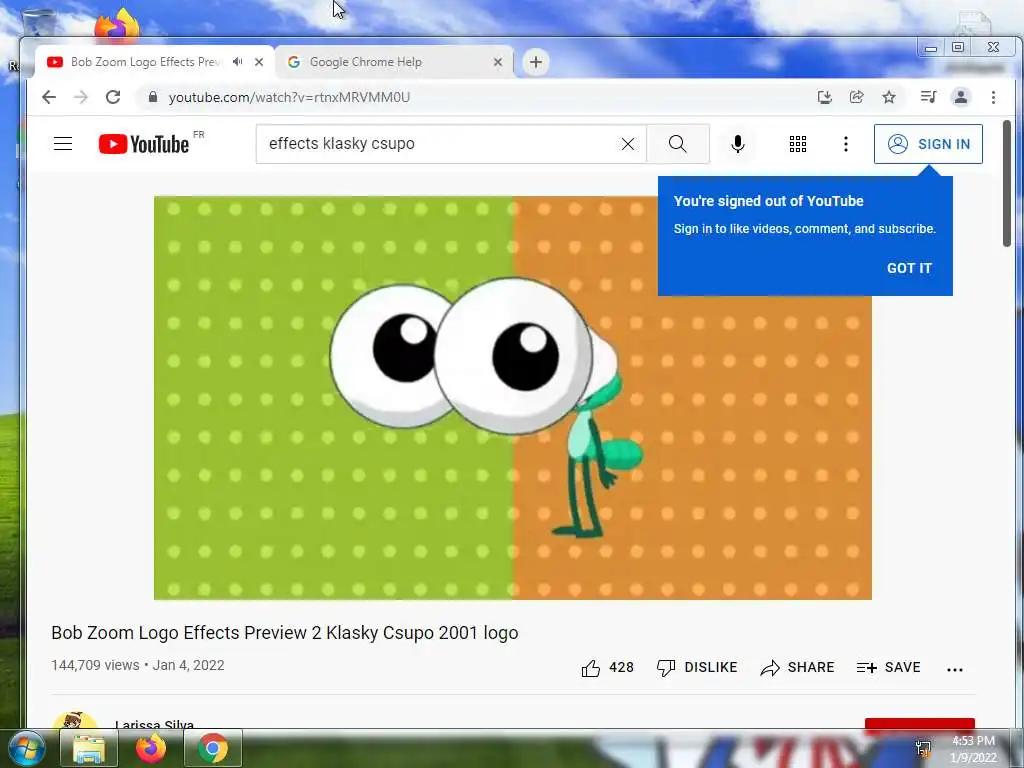1024x768 pixels.
Task: Open Chrome media controls icon
Action: pos(928,97)
